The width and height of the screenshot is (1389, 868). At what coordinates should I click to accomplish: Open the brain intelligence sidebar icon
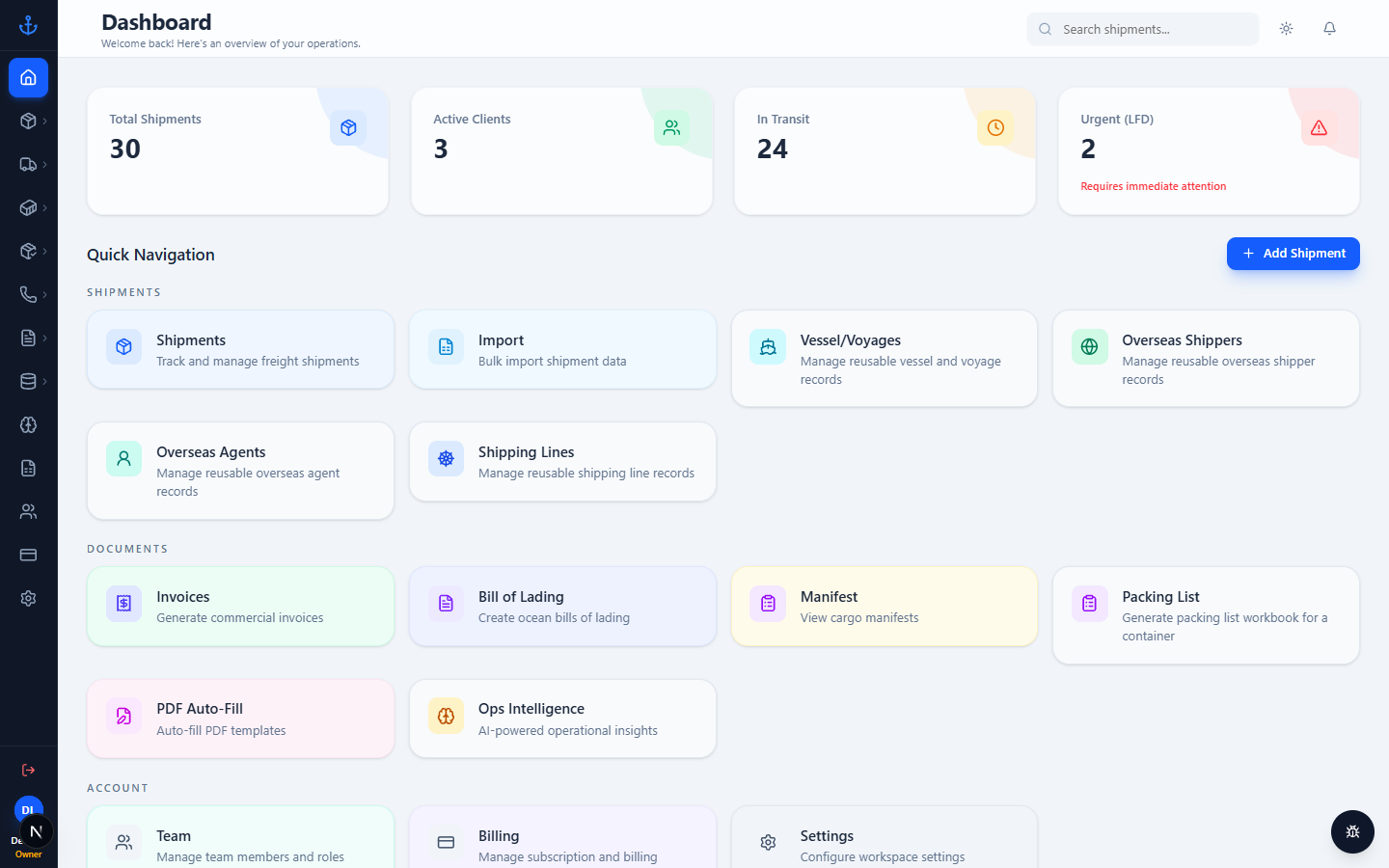(x=28, y=424)
